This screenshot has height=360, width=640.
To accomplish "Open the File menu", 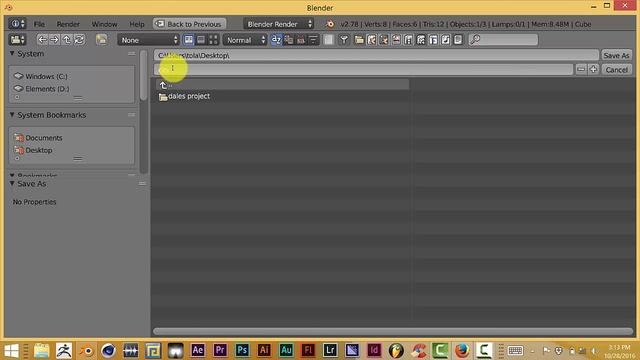I will [x=39, y=24].
